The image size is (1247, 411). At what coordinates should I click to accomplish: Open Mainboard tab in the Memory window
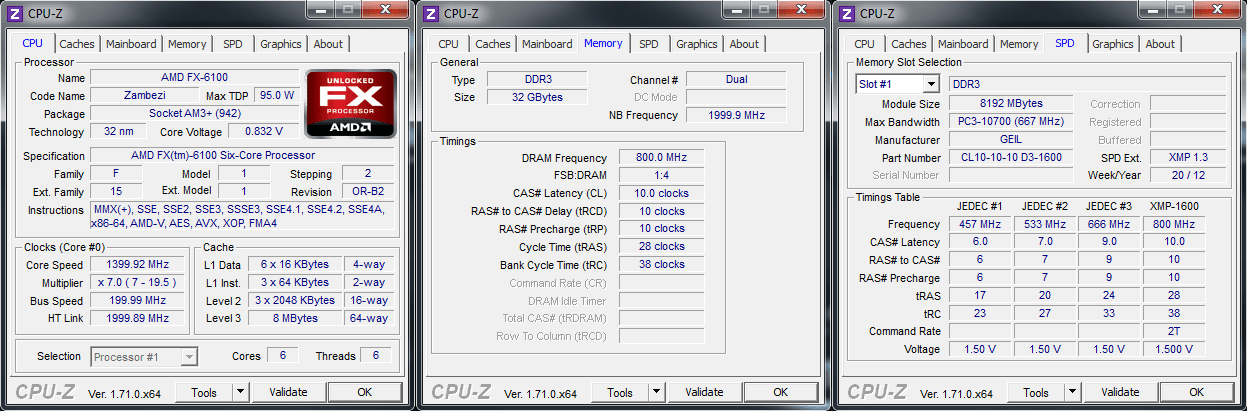point(547,44)
